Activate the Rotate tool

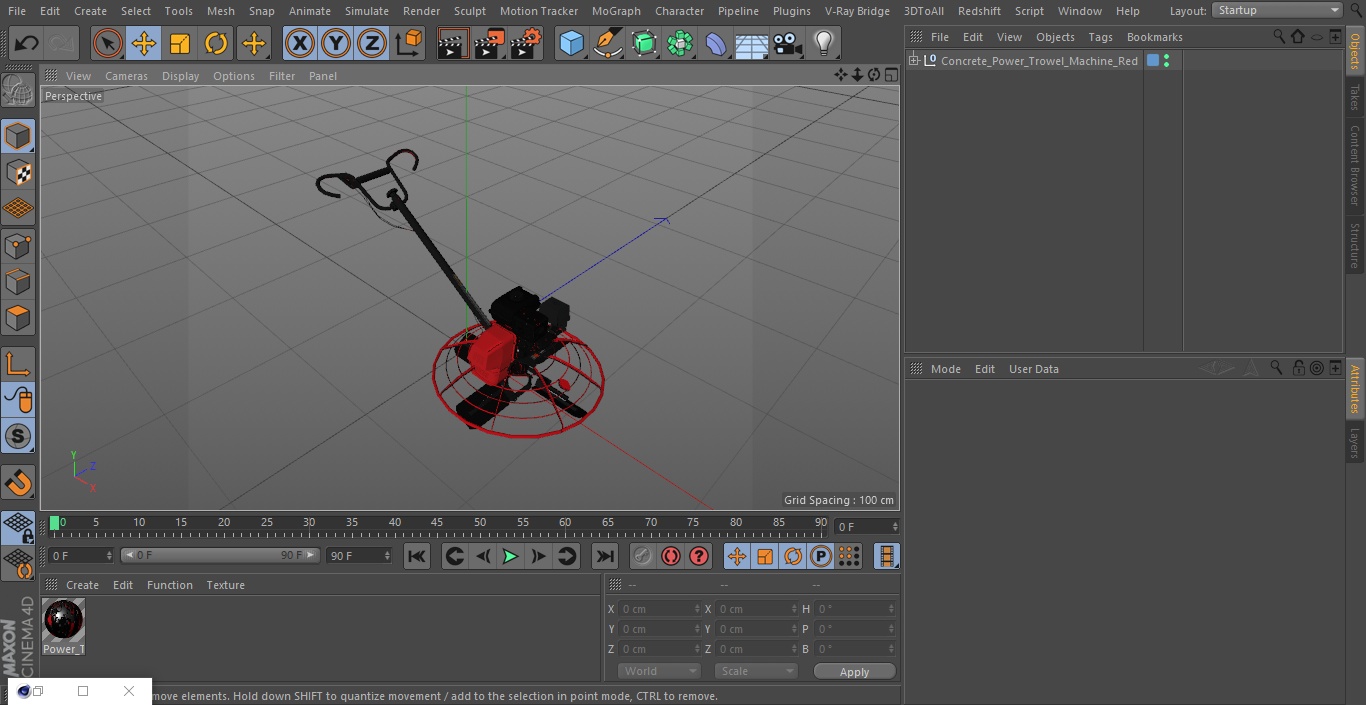coord(216,43)
